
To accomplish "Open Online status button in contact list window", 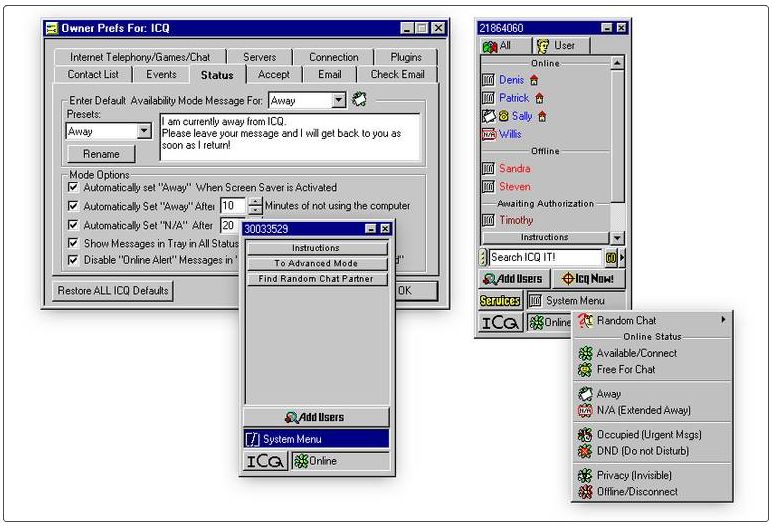I will tap(549, 323).
